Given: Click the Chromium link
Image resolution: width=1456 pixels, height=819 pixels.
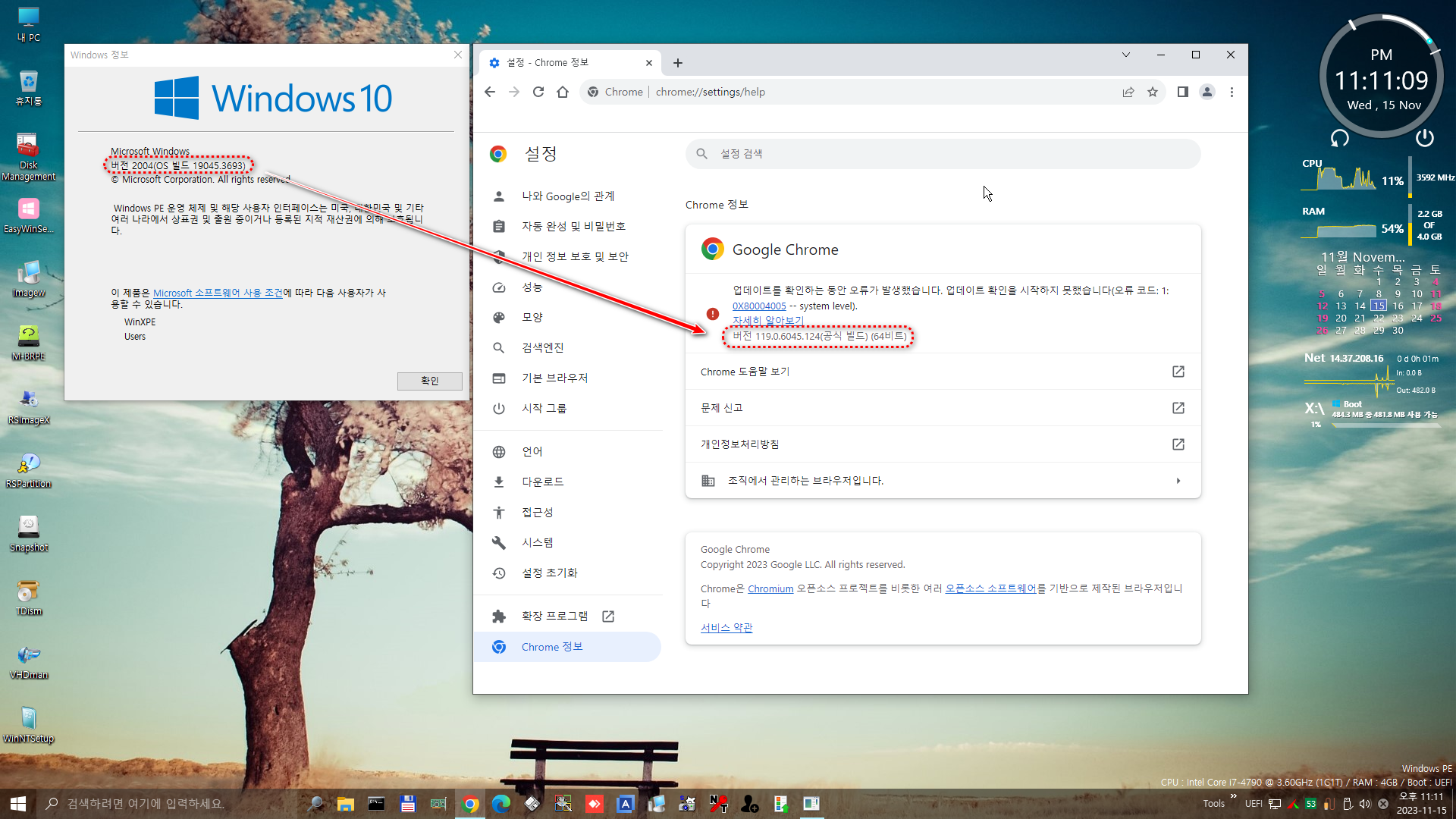Looking at the screenshot, I should pos(770,588).
